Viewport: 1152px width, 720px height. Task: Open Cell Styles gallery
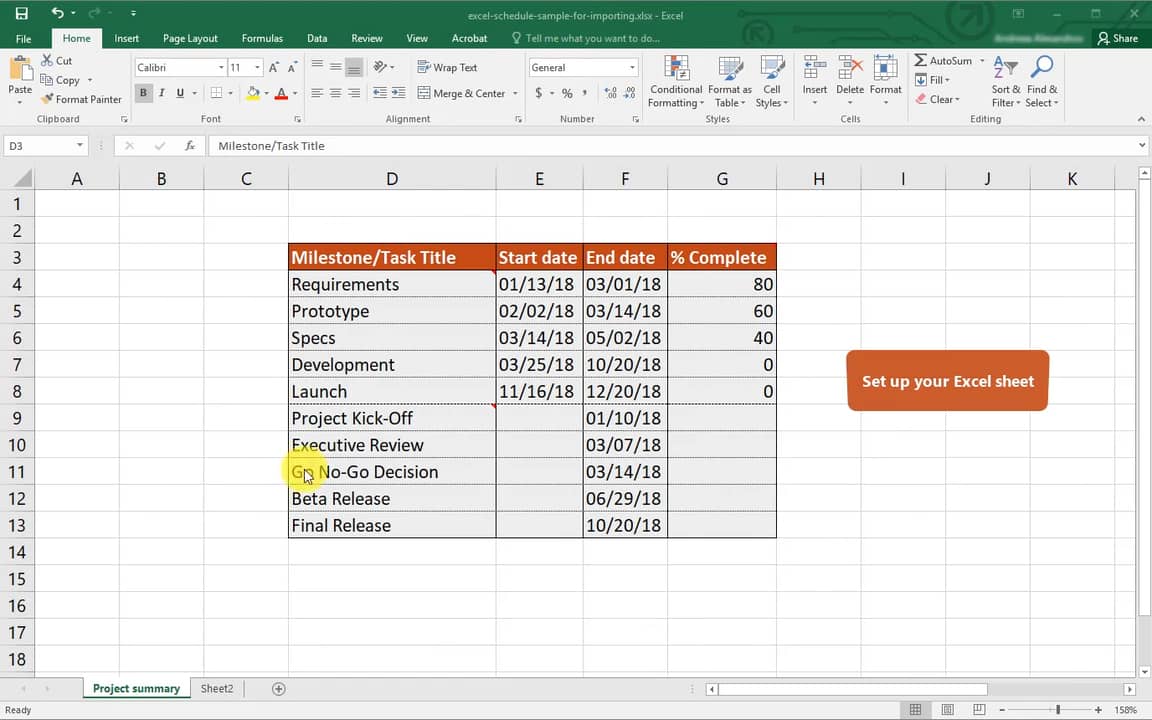[x=771, y=82]
